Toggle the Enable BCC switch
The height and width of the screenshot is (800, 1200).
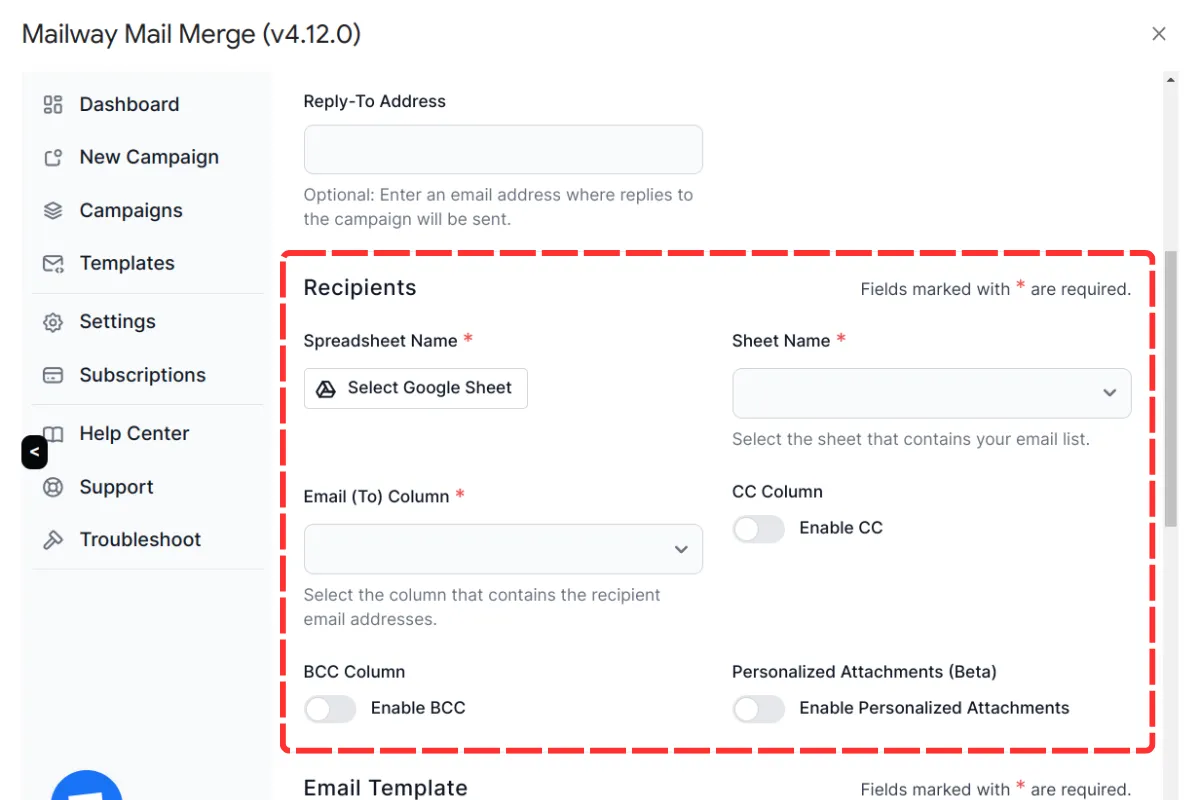(x=330, y=708)
